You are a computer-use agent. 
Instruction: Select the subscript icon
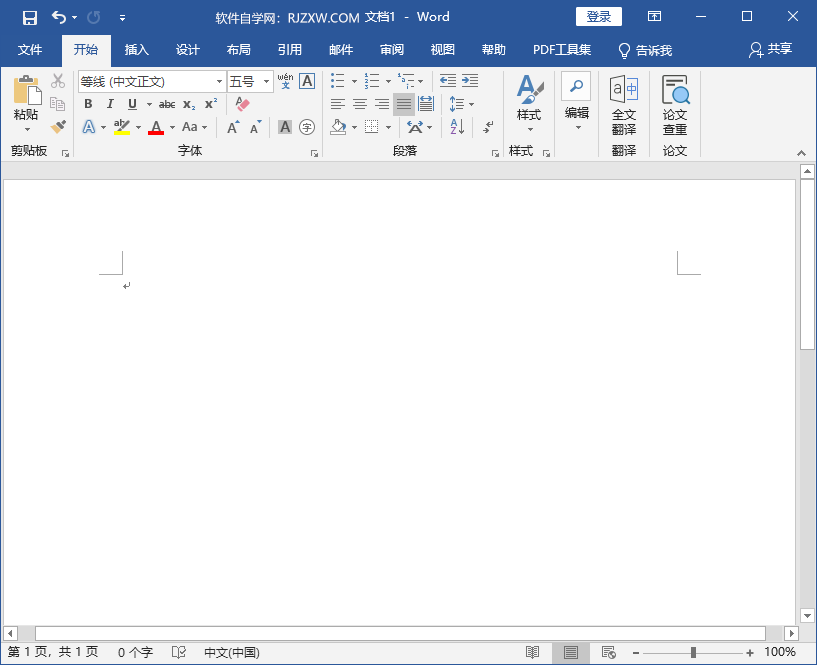tap(188, 103)
